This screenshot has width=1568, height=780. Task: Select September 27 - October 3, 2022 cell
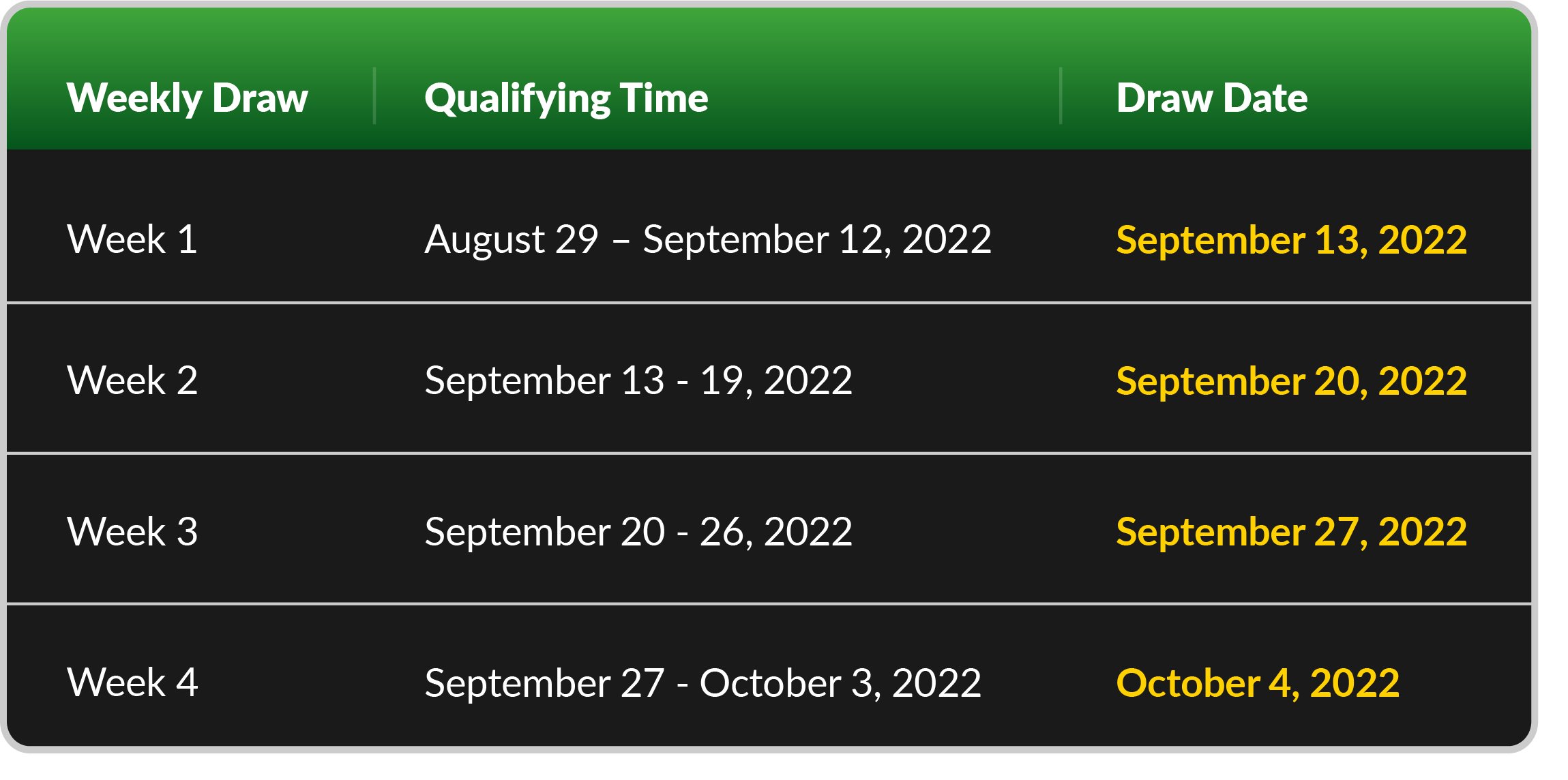702,683
